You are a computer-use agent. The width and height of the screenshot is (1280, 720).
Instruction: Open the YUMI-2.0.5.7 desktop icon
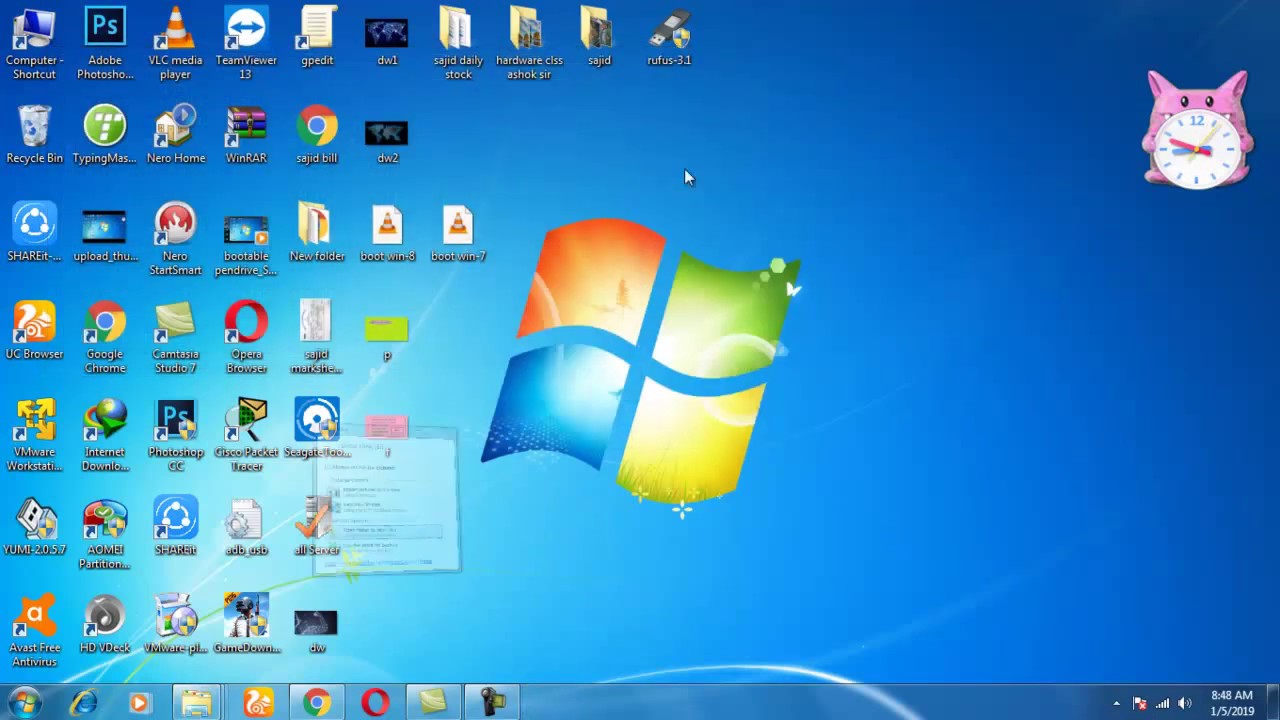coord(34,527)
